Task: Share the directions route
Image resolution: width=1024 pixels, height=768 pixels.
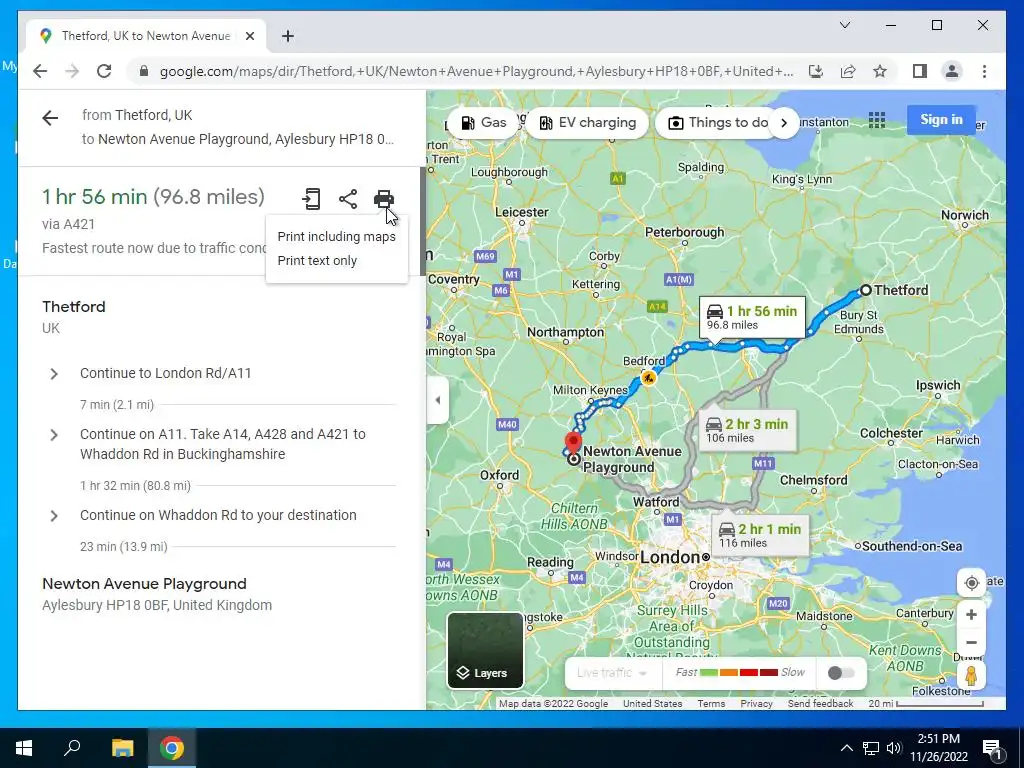Action: pos(347,199)
